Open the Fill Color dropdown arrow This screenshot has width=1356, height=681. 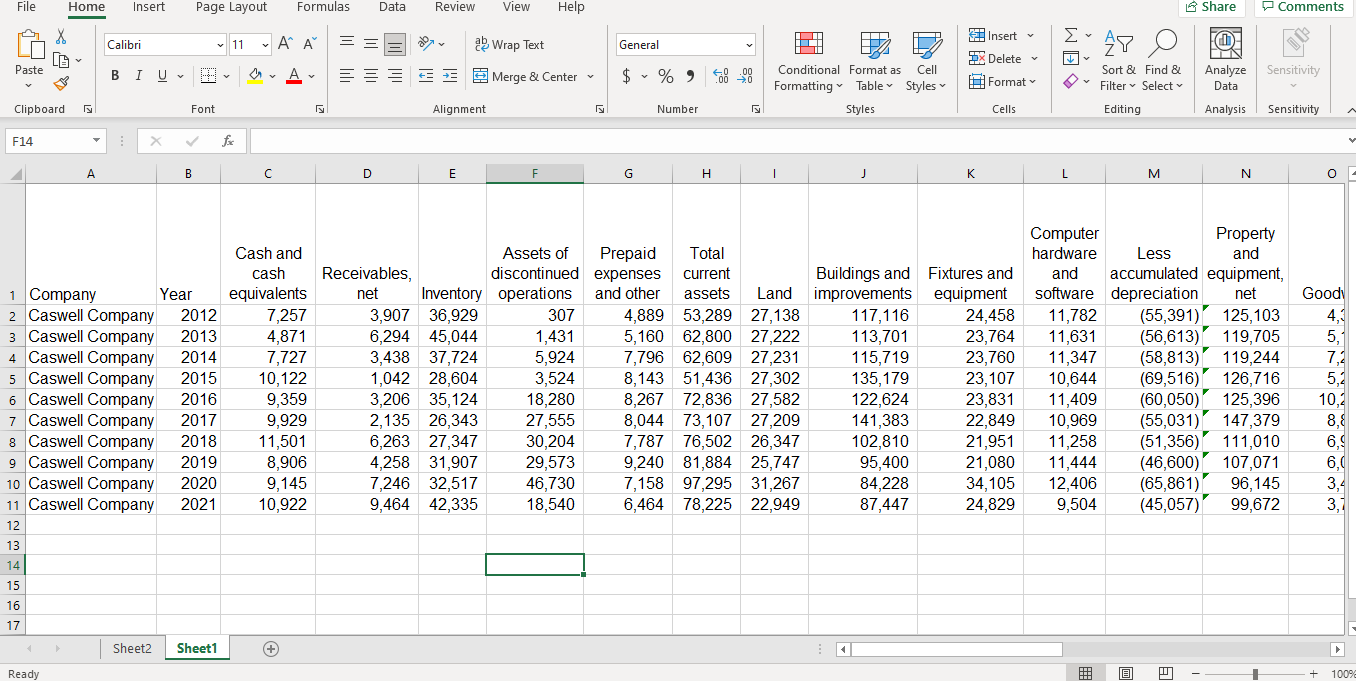(272, 75)
